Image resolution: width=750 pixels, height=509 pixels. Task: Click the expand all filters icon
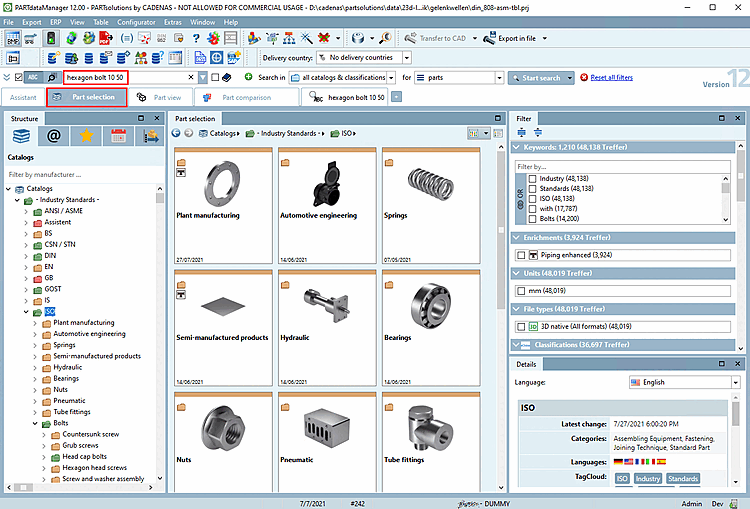coord(522,133)
